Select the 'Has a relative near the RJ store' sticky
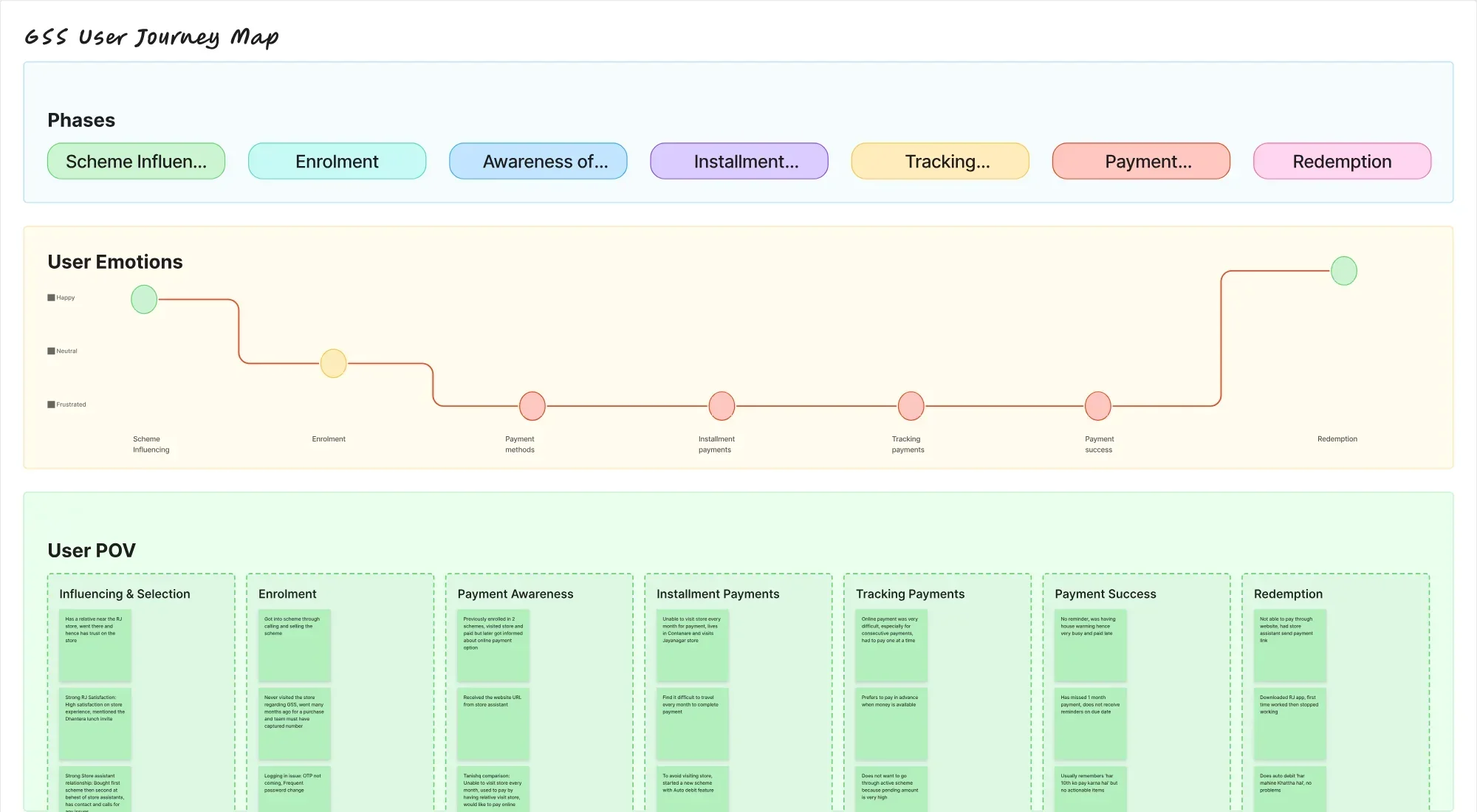The width and height of the screenshot is (1477, 812). pos(95,645)
